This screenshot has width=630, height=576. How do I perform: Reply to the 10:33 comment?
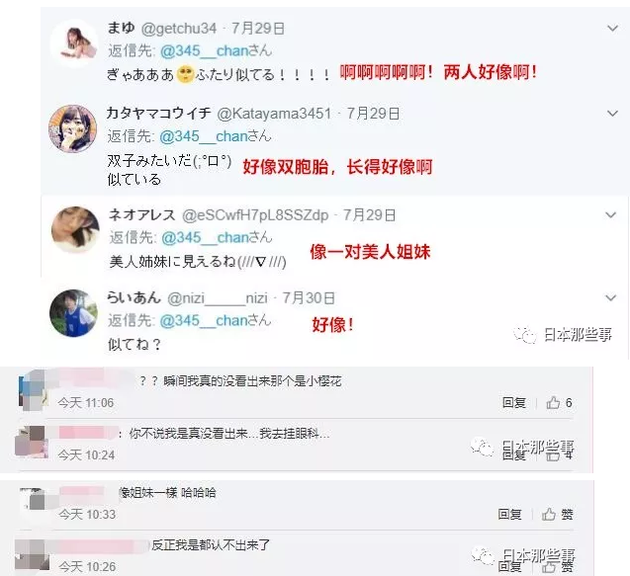point(510,514)
